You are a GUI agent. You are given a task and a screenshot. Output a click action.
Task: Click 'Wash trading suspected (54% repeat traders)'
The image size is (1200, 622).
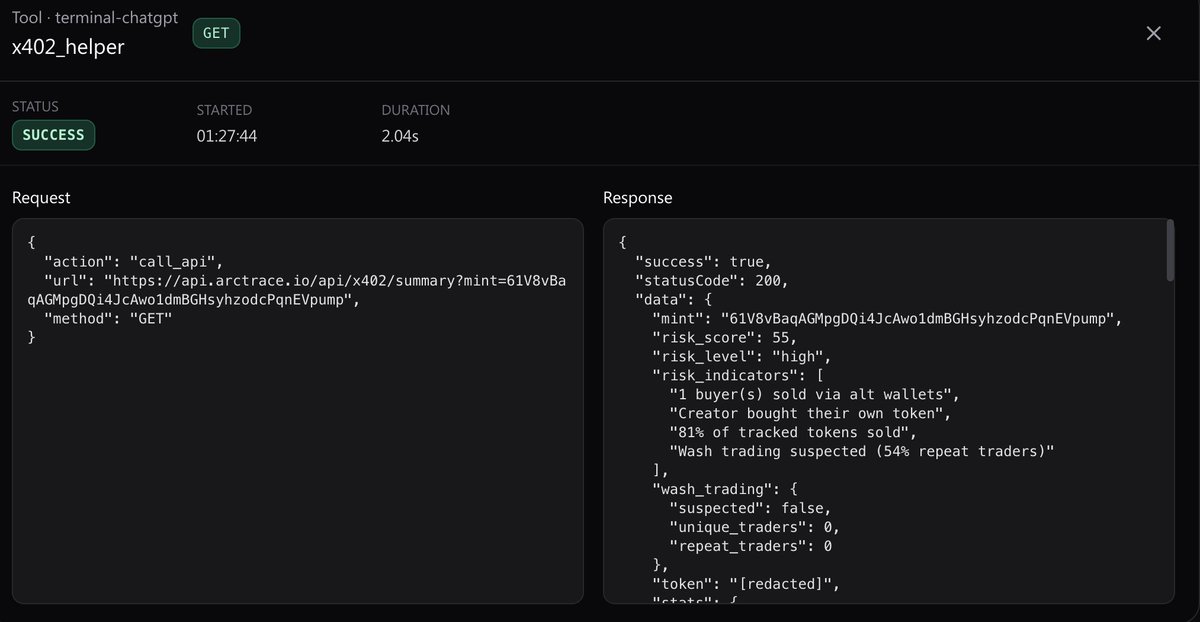tap(861, 451)
